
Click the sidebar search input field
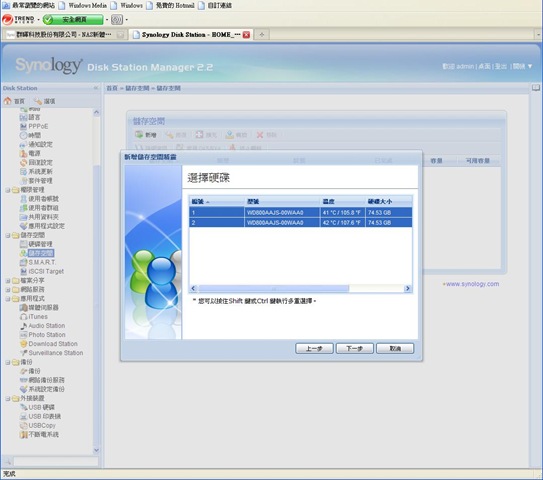click(x=56, y=461)
